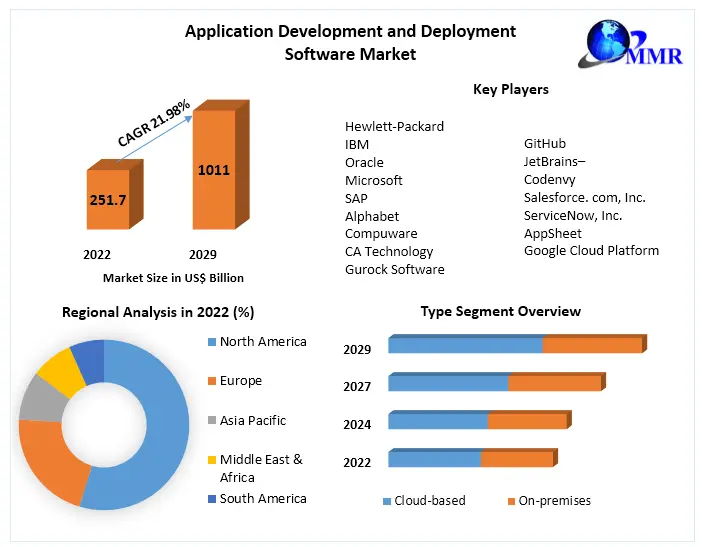Click the 2029 orange bar labeled 1011
Image resolution: width=702 pixels, height=547 pixels.
pyautogui.click(x=213, y=170)
